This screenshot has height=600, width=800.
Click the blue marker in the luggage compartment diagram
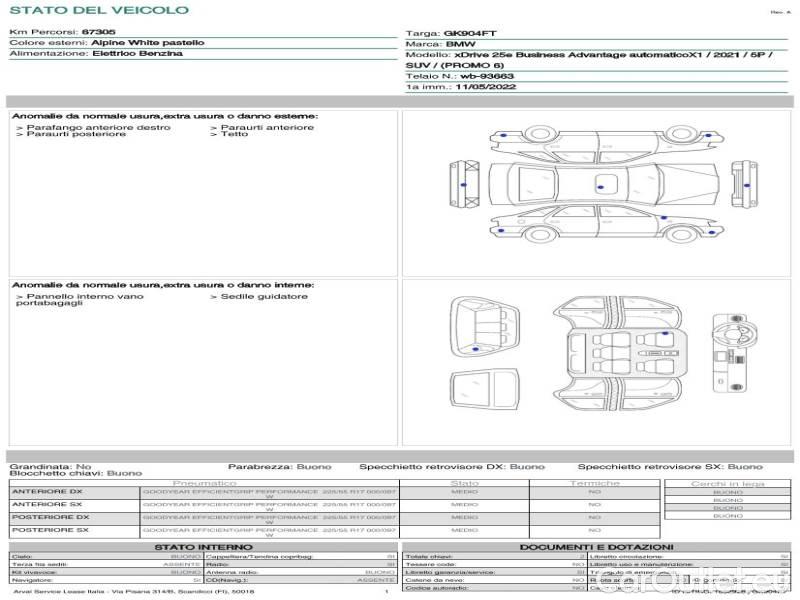pyautogui.click(x=476, y=349)
